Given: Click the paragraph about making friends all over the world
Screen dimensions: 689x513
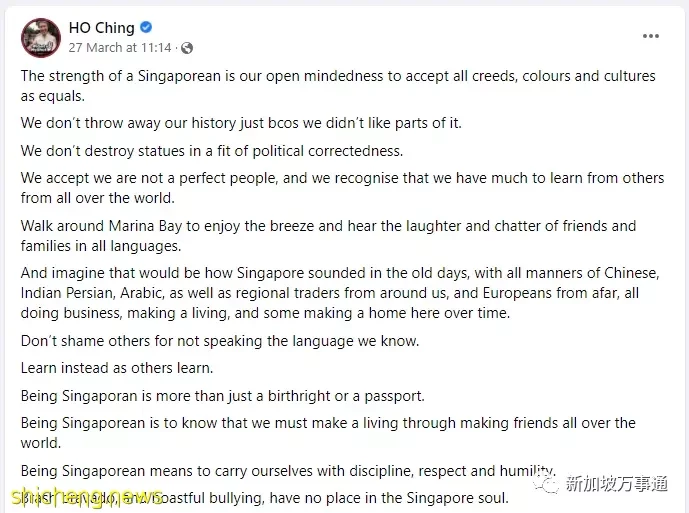Looking at the screenshot, I should point(328,433).
